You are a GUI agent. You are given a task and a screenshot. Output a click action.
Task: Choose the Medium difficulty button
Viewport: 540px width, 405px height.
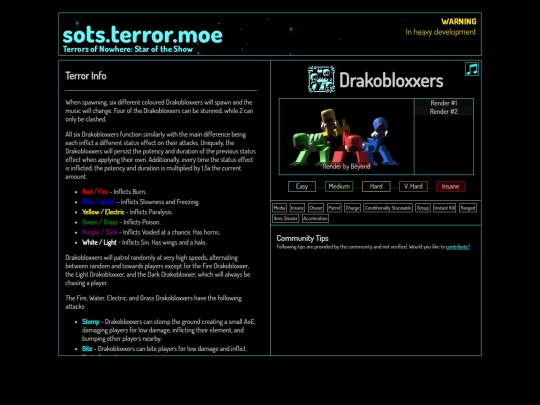coord(339,186)
